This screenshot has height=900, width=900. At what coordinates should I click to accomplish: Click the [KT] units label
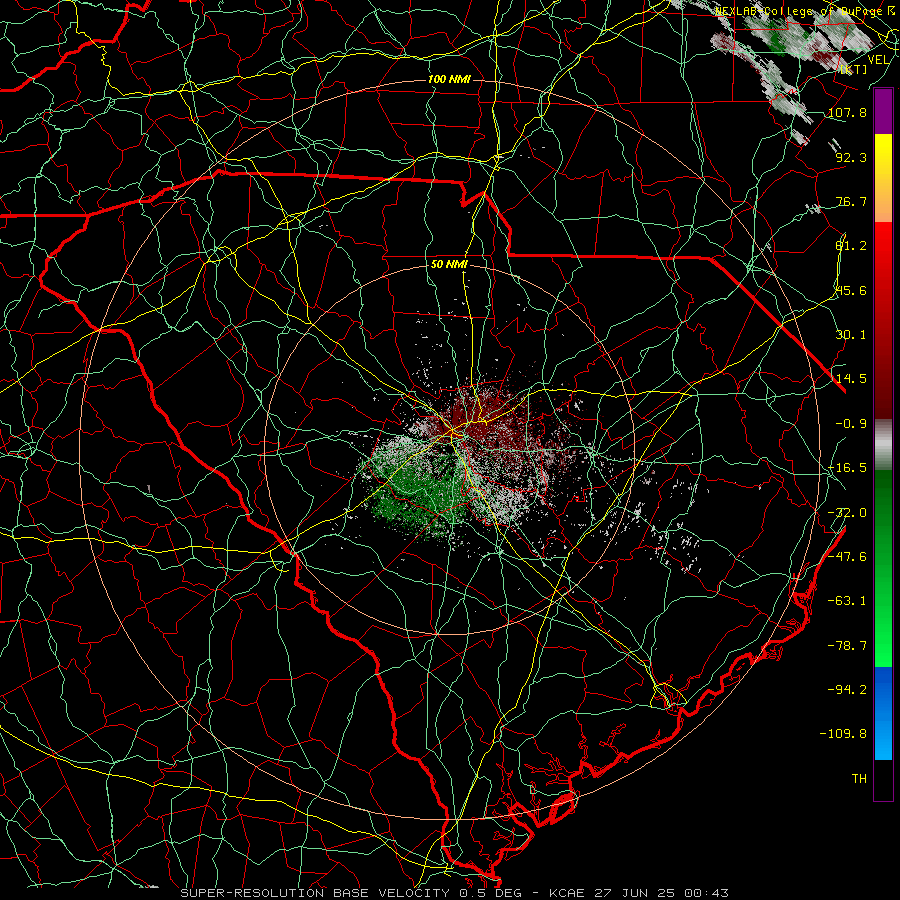[854, 69]
